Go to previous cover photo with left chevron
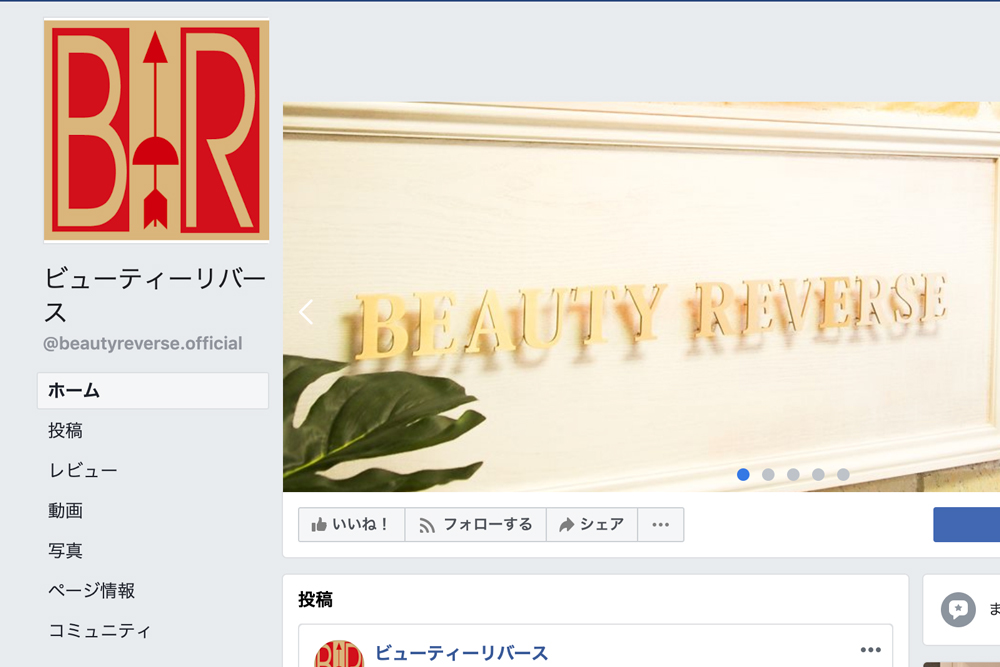Screen dimensions: 1000x667 (x=307, y=312)
